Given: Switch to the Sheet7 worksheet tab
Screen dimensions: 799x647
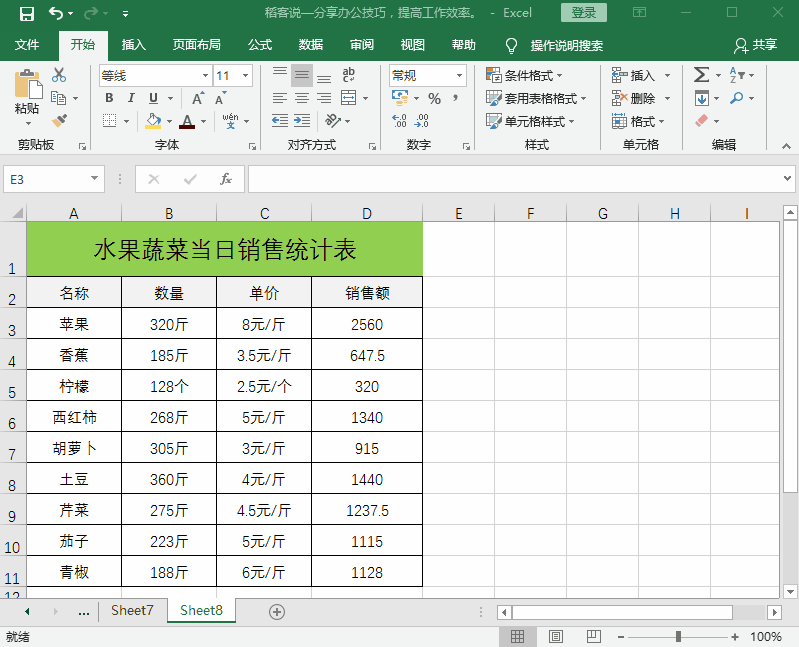Looking at the screenshot, I should pos(132,610).
